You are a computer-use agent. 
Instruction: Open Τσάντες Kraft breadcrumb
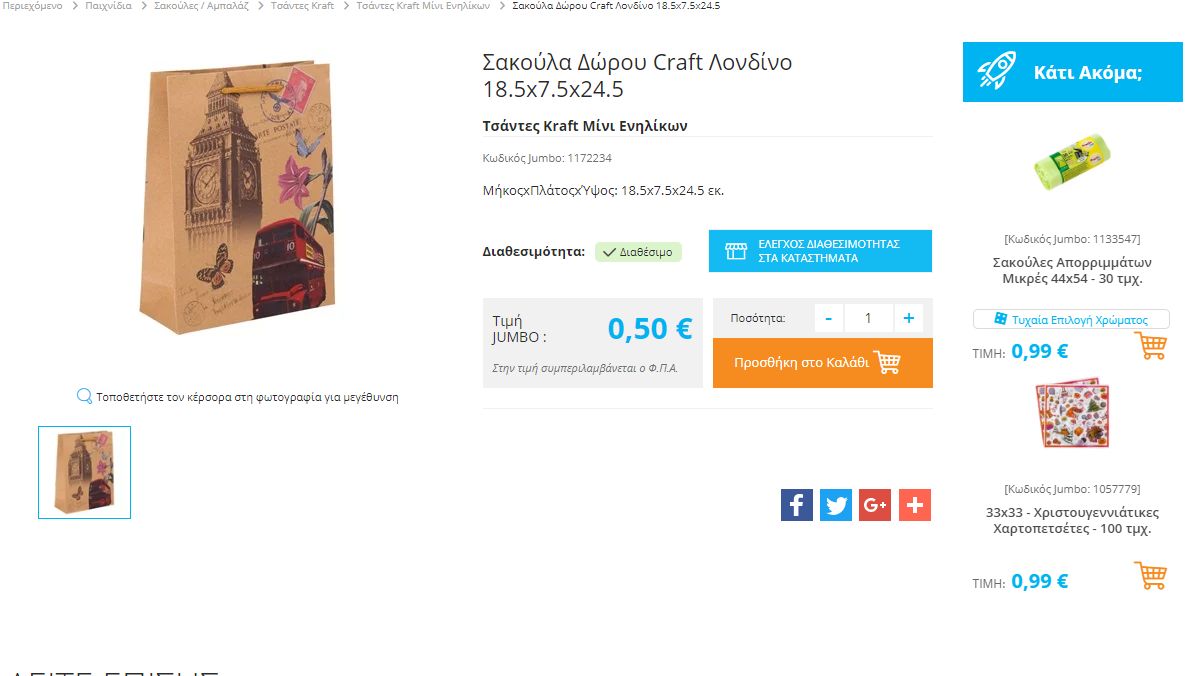[302, 5]
